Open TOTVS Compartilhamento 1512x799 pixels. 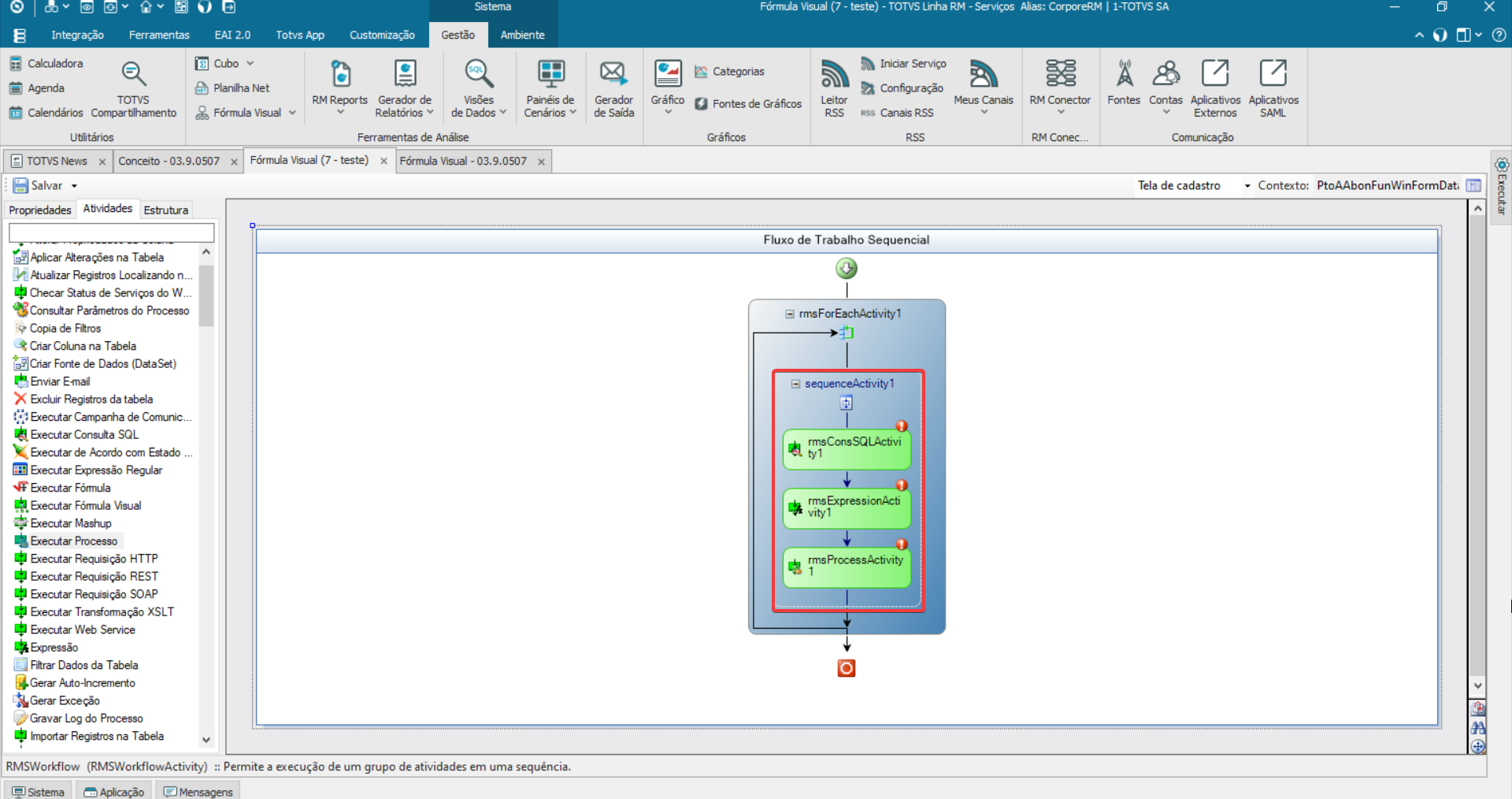click(133, 89)
